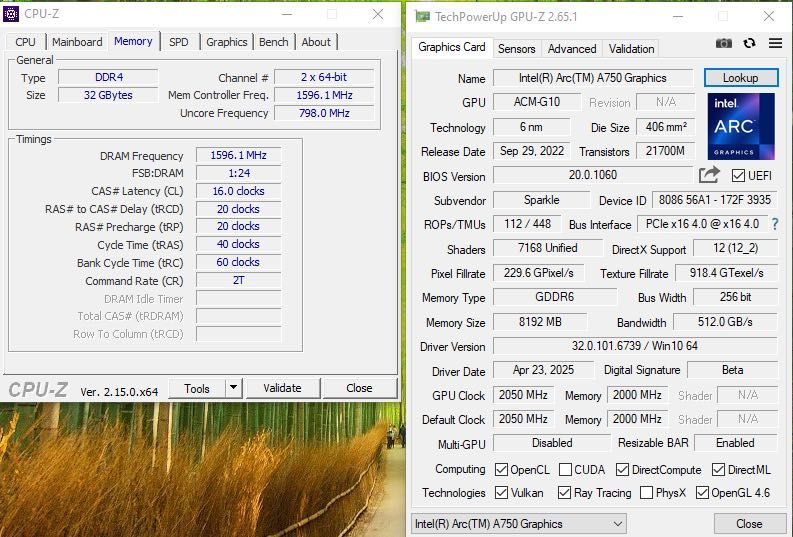Click the GPU Name field

[x=593, y=78]
